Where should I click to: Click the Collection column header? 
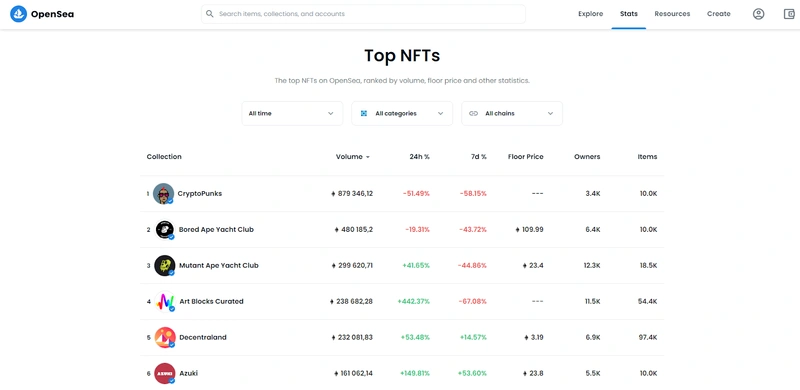point(164,157)
